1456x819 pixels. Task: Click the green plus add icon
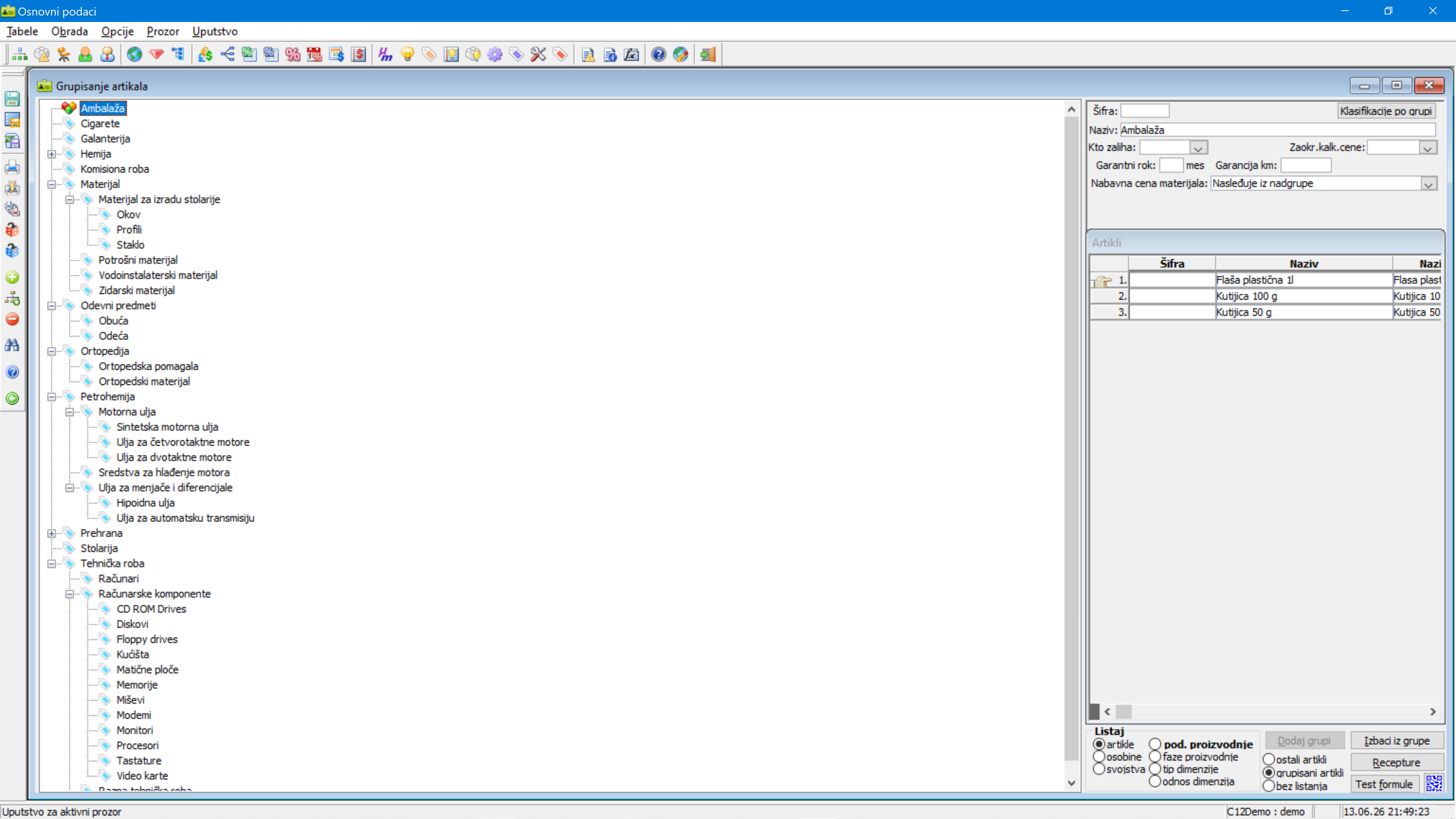pyautogui.click(x=12, y=277)
